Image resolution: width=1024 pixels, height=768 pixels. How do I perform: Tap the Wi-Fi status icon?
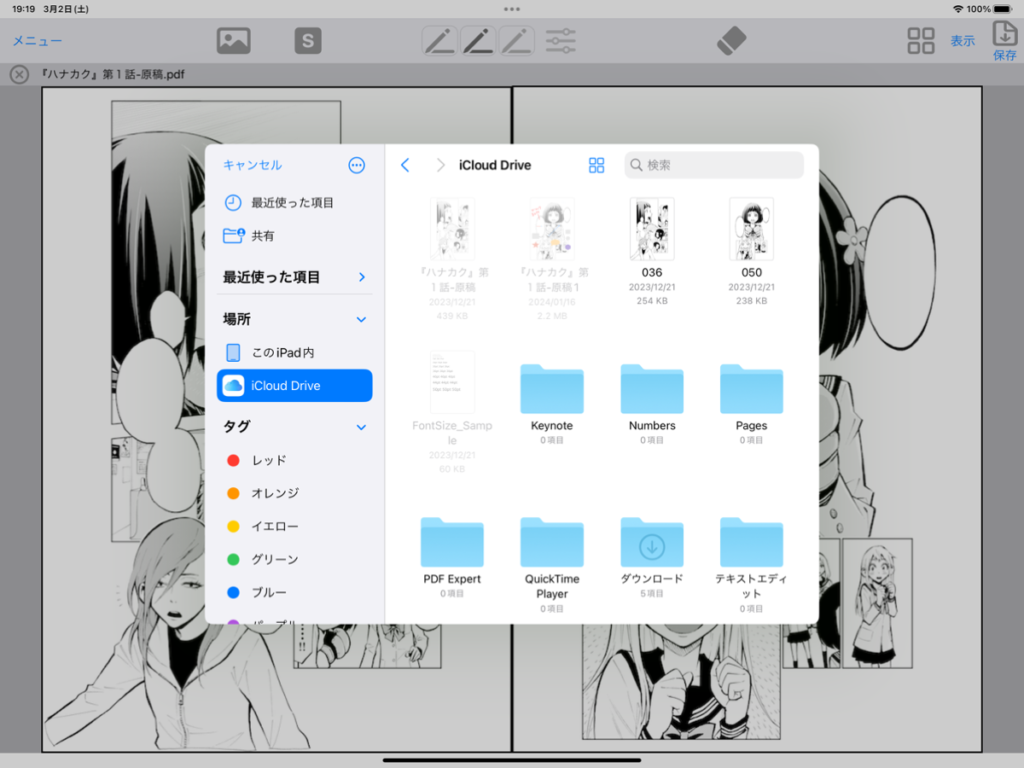click(x=958, y=9)
